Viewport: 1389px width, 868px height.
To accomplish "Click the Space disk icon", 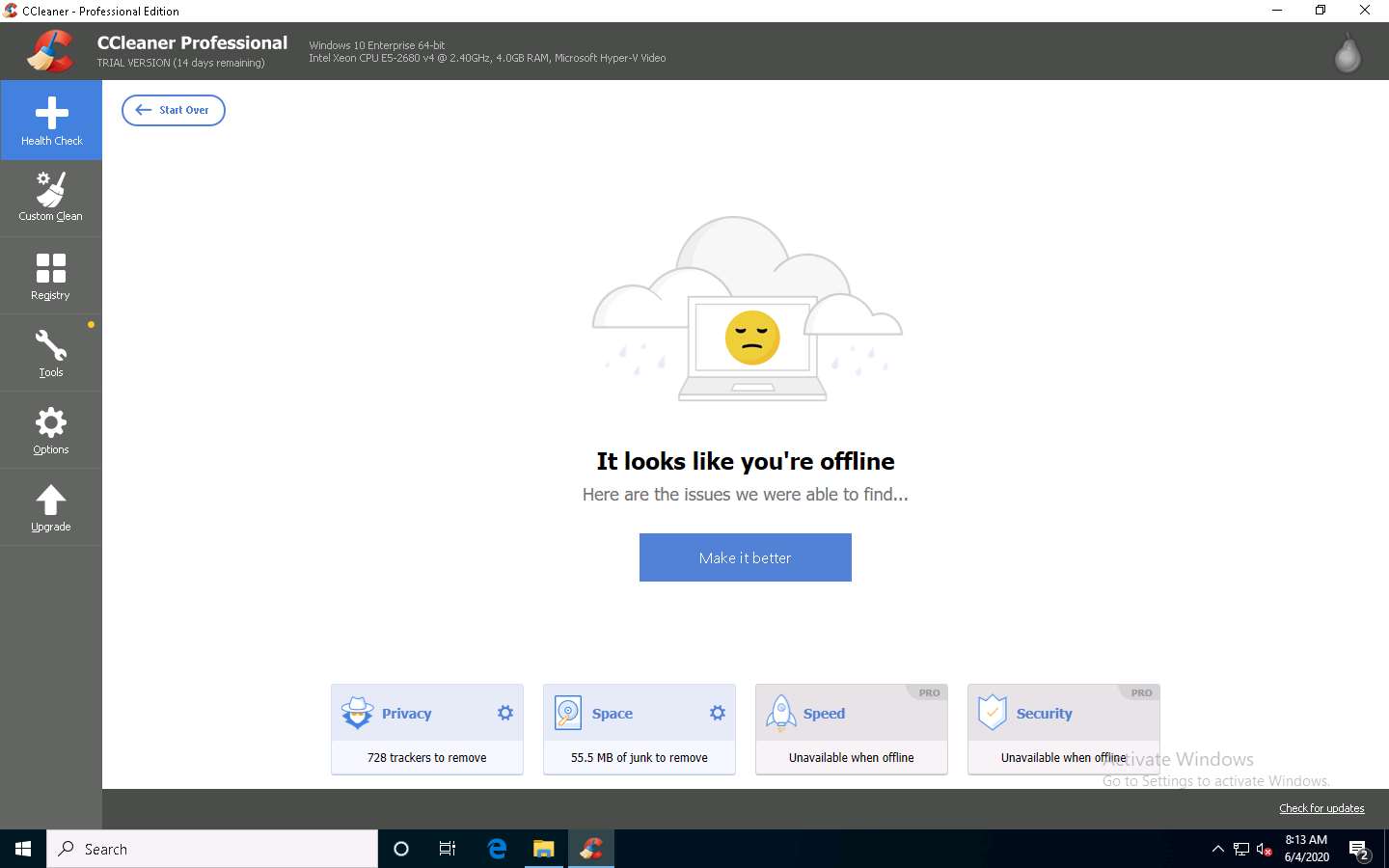I will (568, 713).
